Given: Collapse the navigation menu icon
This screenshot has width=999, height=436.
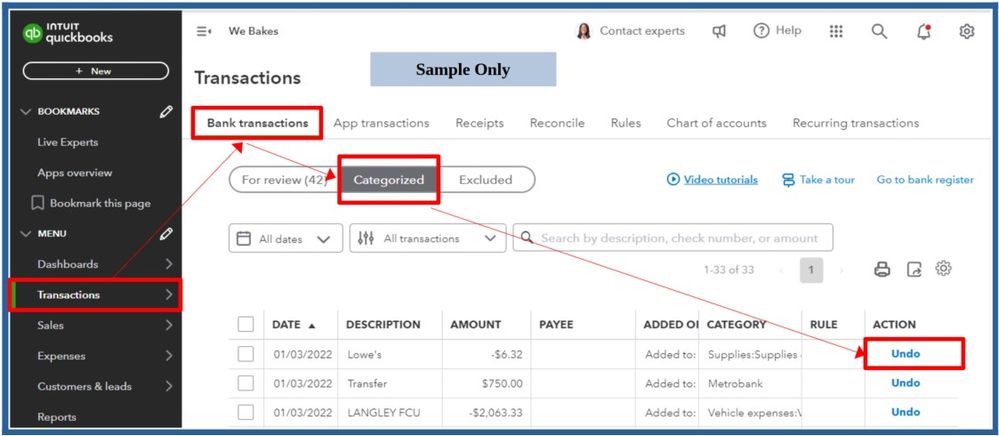Looking at the screenshot, I should 204,31.
